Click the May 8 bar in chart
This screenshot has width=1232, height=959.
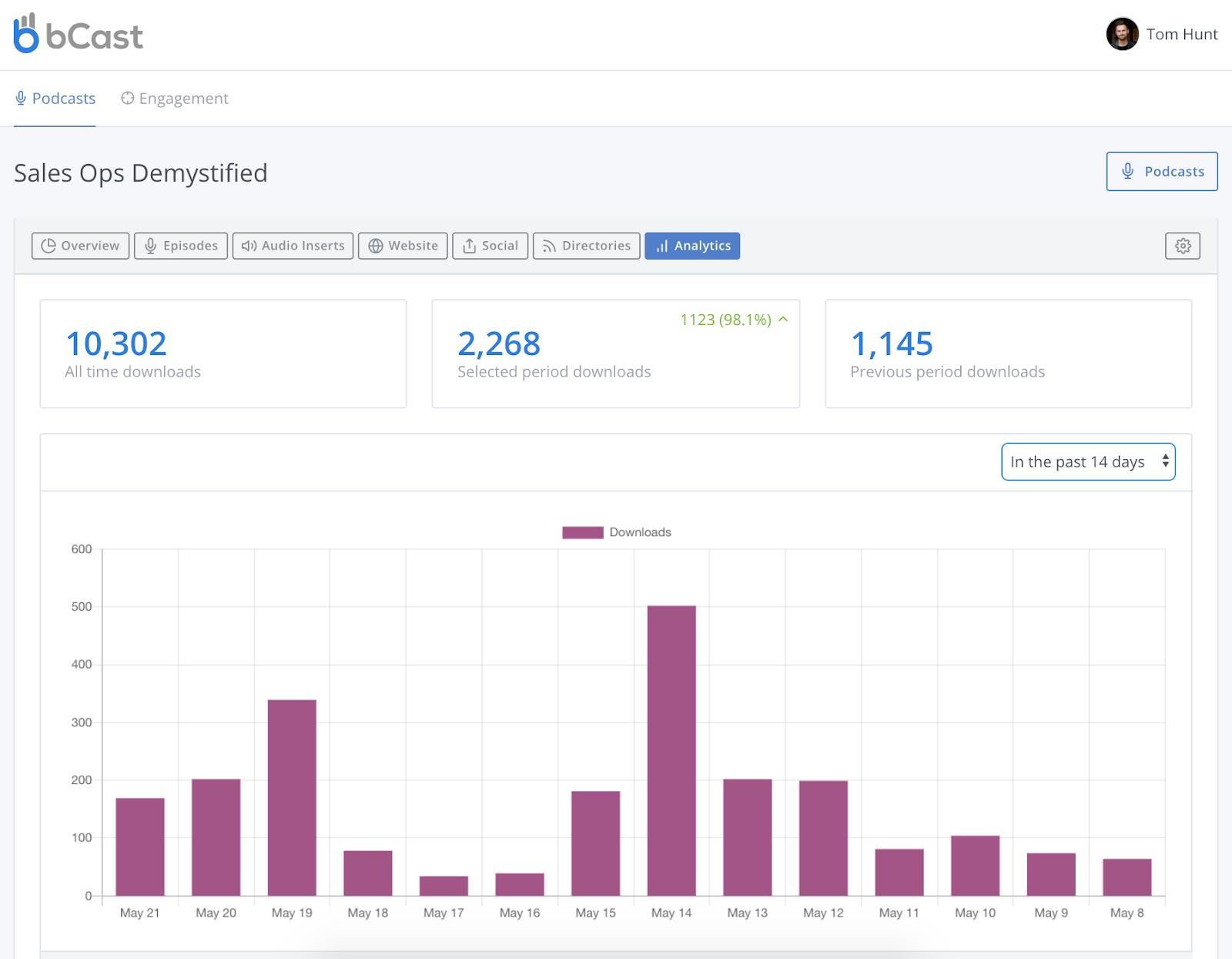[1127, 877]
